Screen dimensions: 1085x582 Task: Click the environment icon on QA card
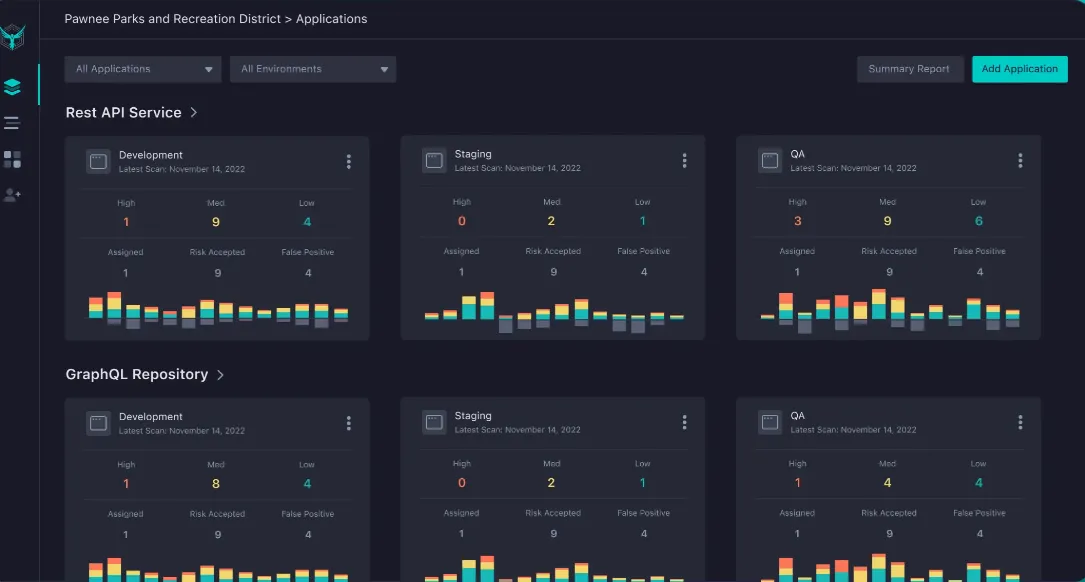770,160
